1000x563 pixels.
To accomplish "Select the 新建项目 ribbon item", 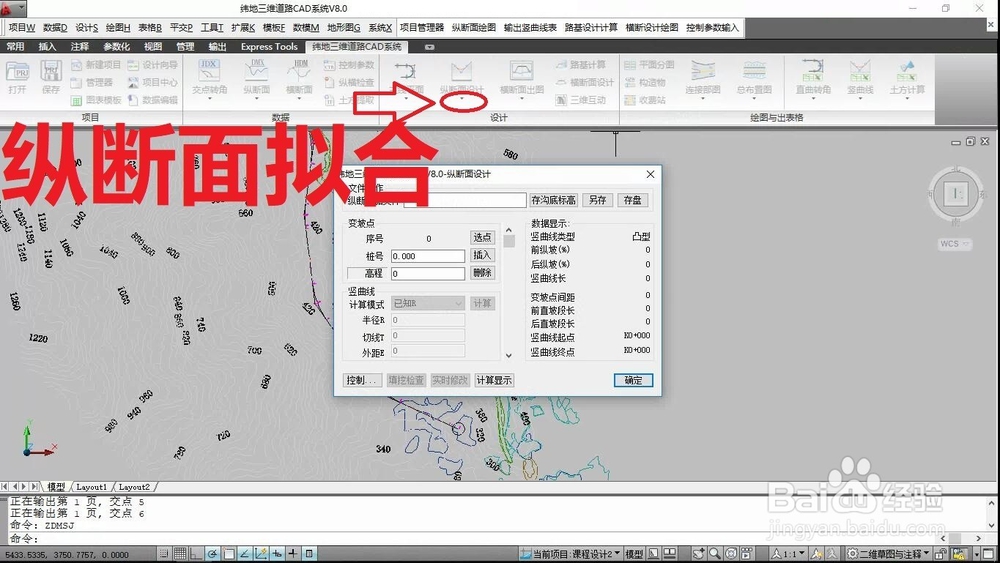I will point(96,65).
